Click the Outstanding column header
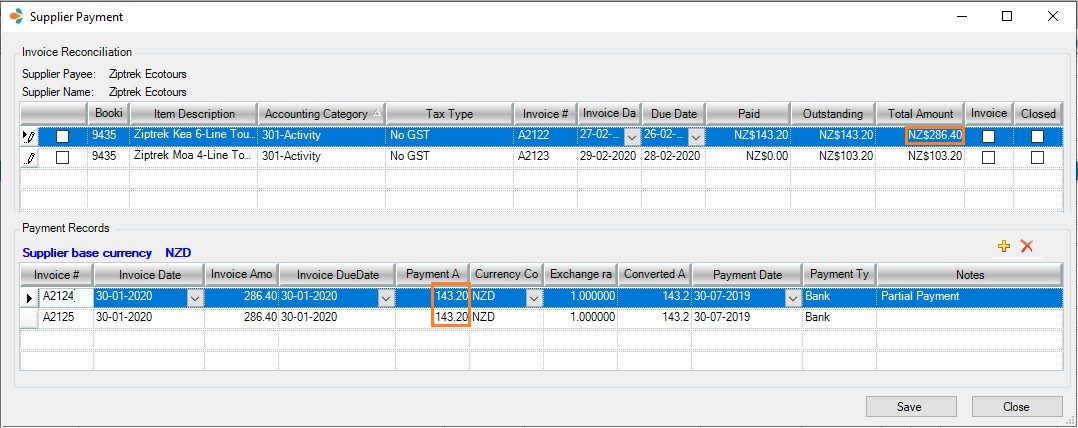1078x428 pixels. point(832,113)
